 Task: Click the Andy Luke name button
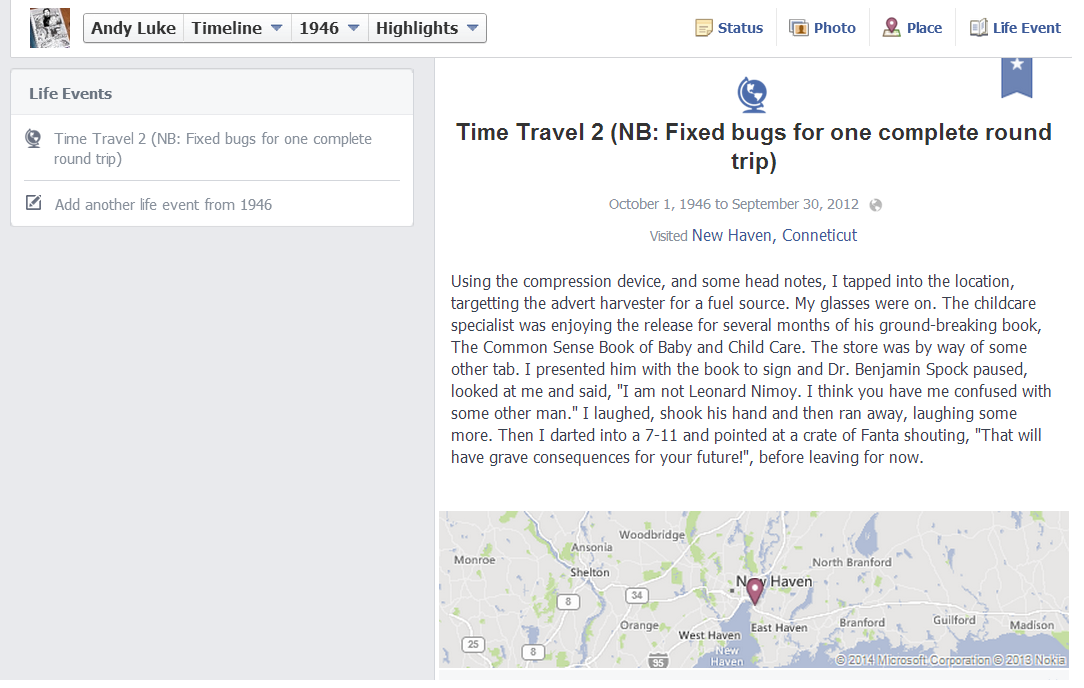point(133,28)
